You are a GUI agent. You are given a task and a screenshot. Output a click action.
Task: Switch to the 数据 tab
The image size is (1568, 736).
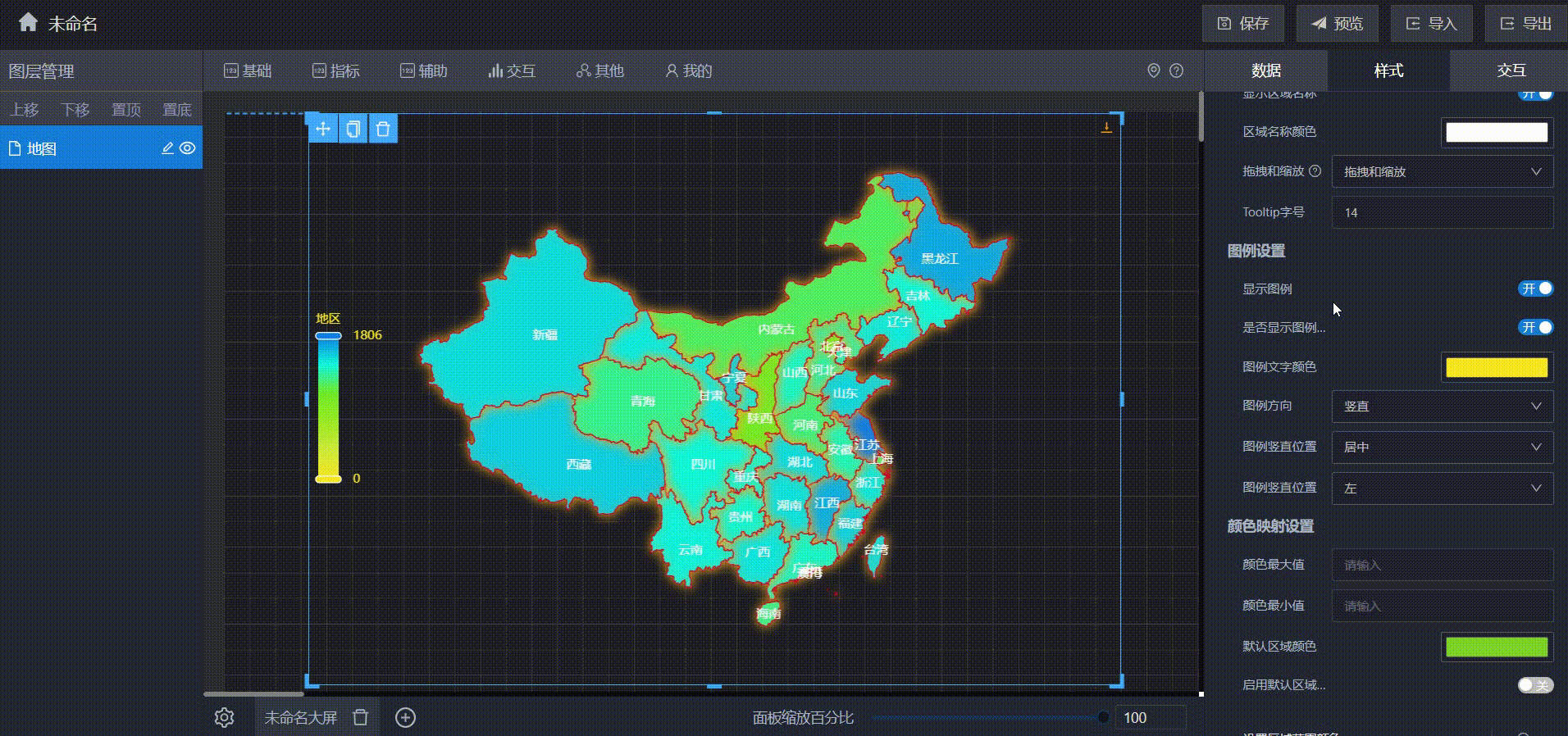click(1266, 70)
